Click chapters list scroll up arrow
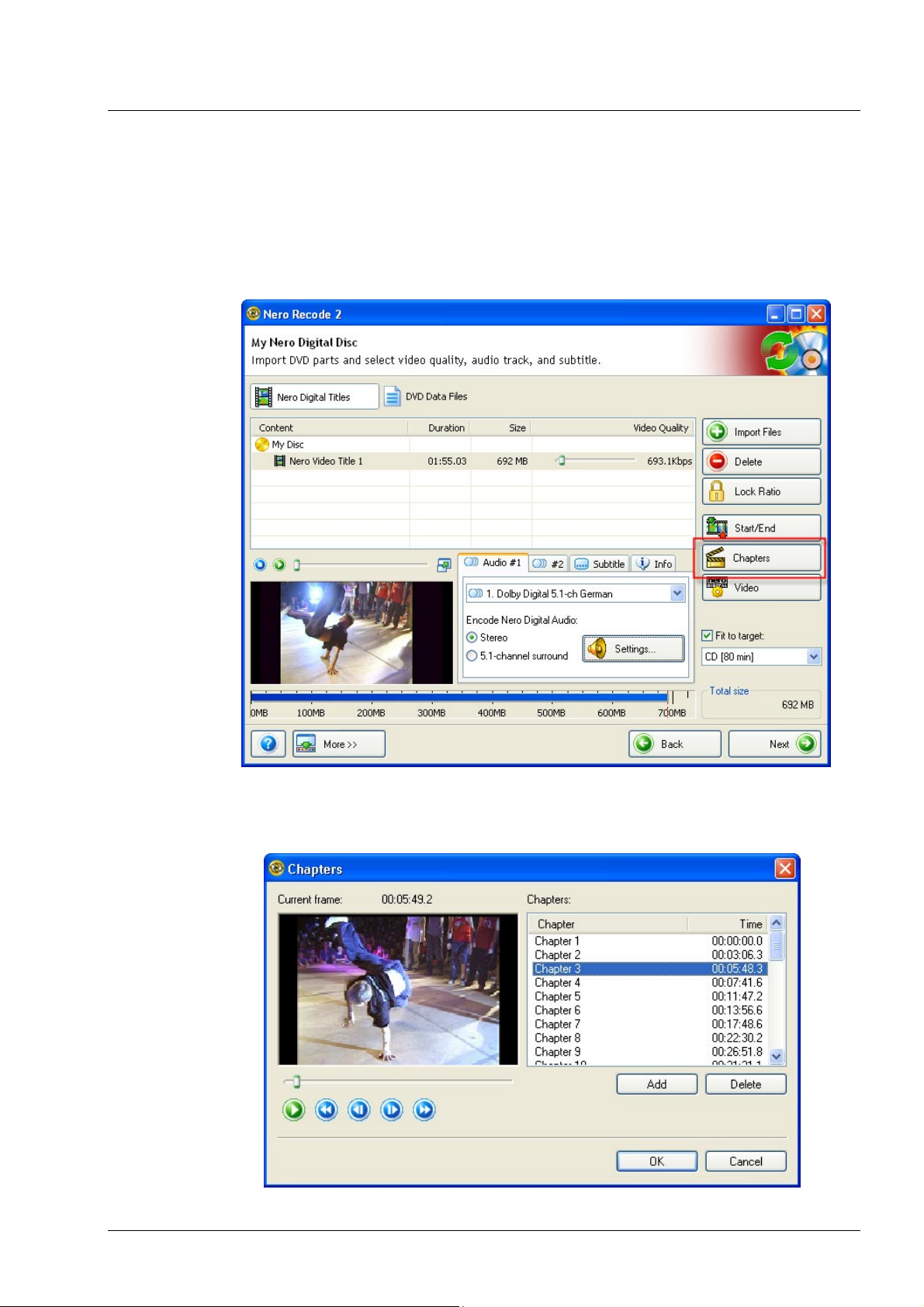Image resolution: width=924 pixels, height=1307 pixels. (777, 923)
